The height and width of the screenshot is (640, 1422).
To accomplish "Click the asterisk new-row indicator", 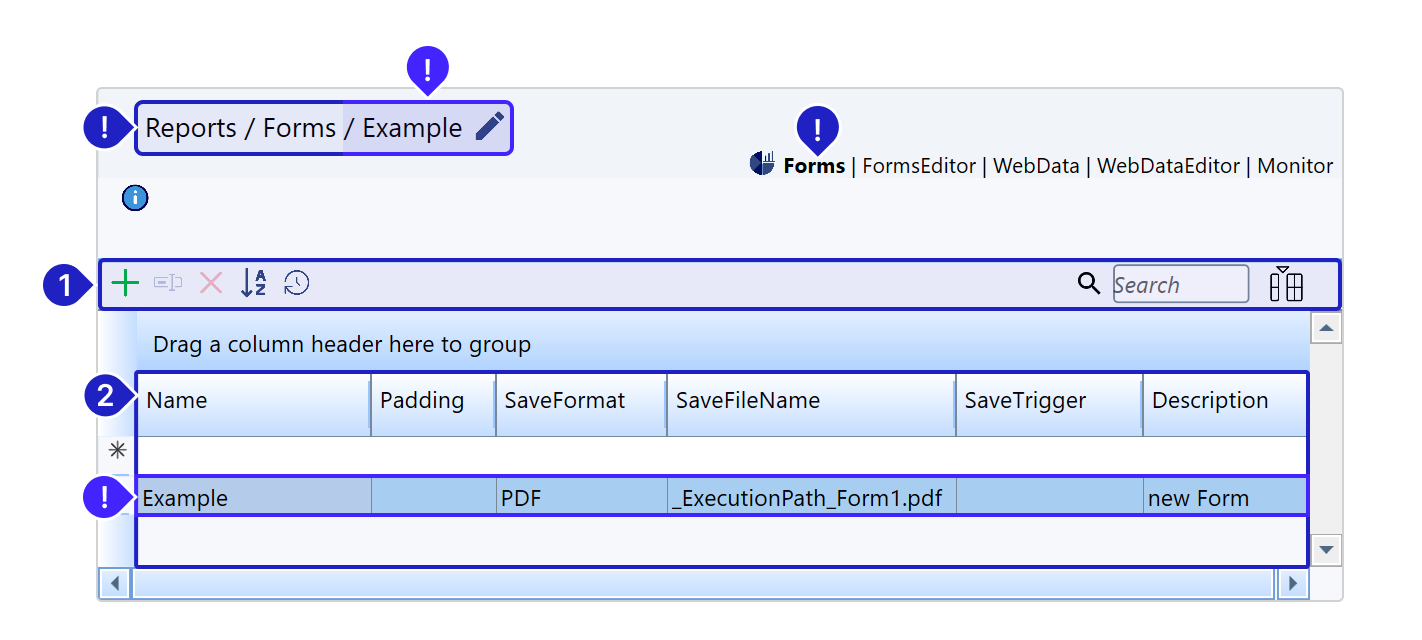I will coord(117,450).
